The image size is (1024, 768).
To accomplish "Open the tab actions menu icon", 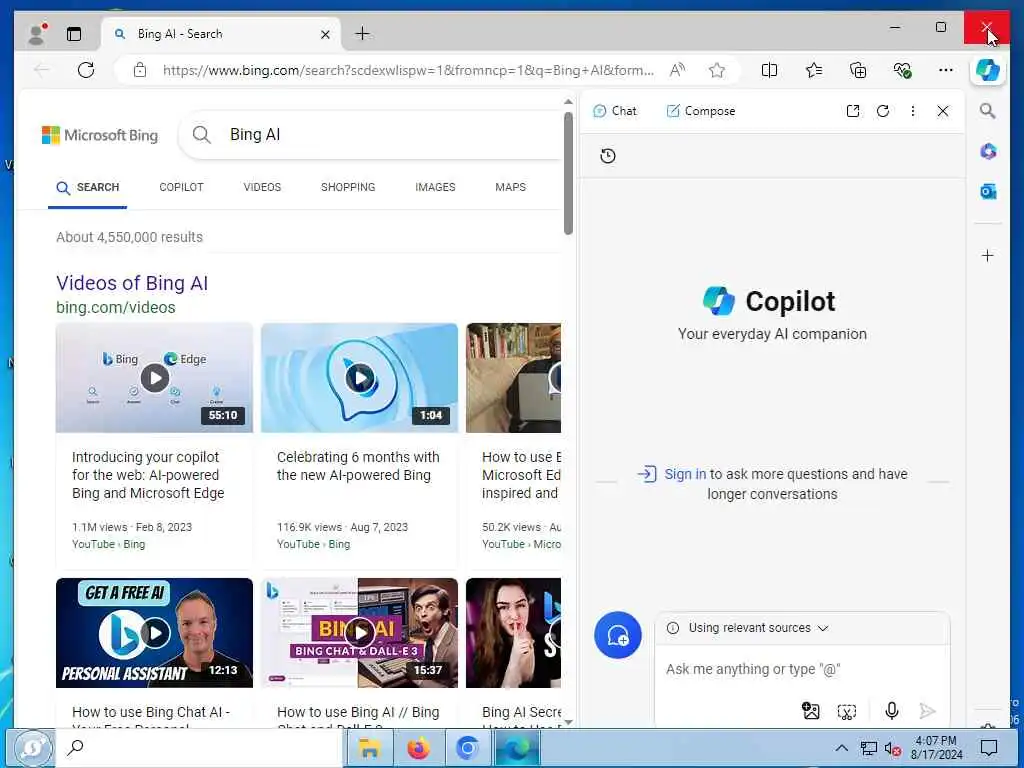I will (x=74, y=34).
